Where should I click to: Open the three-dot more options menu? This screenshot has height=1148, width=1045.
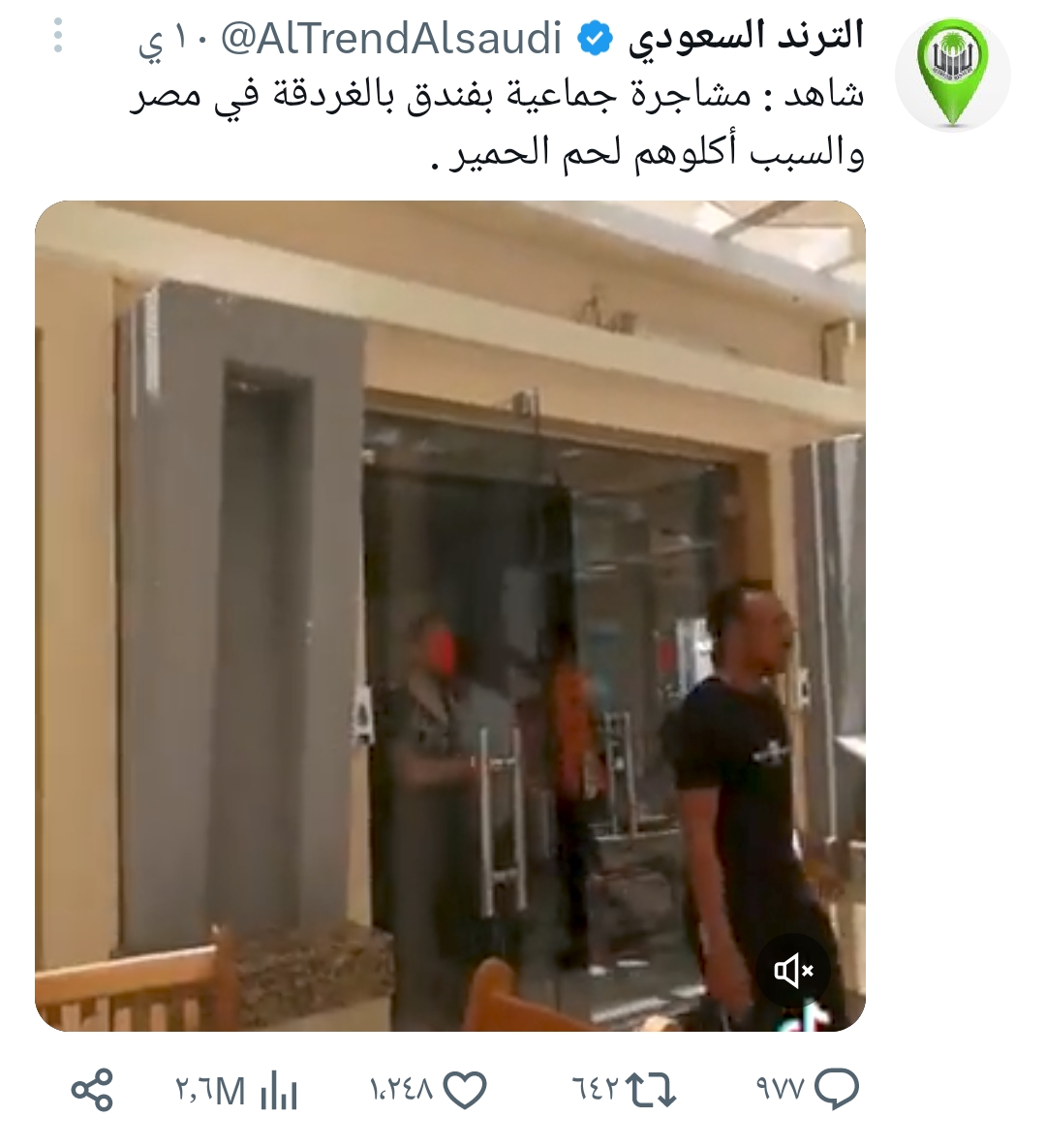tap(58, 36)
